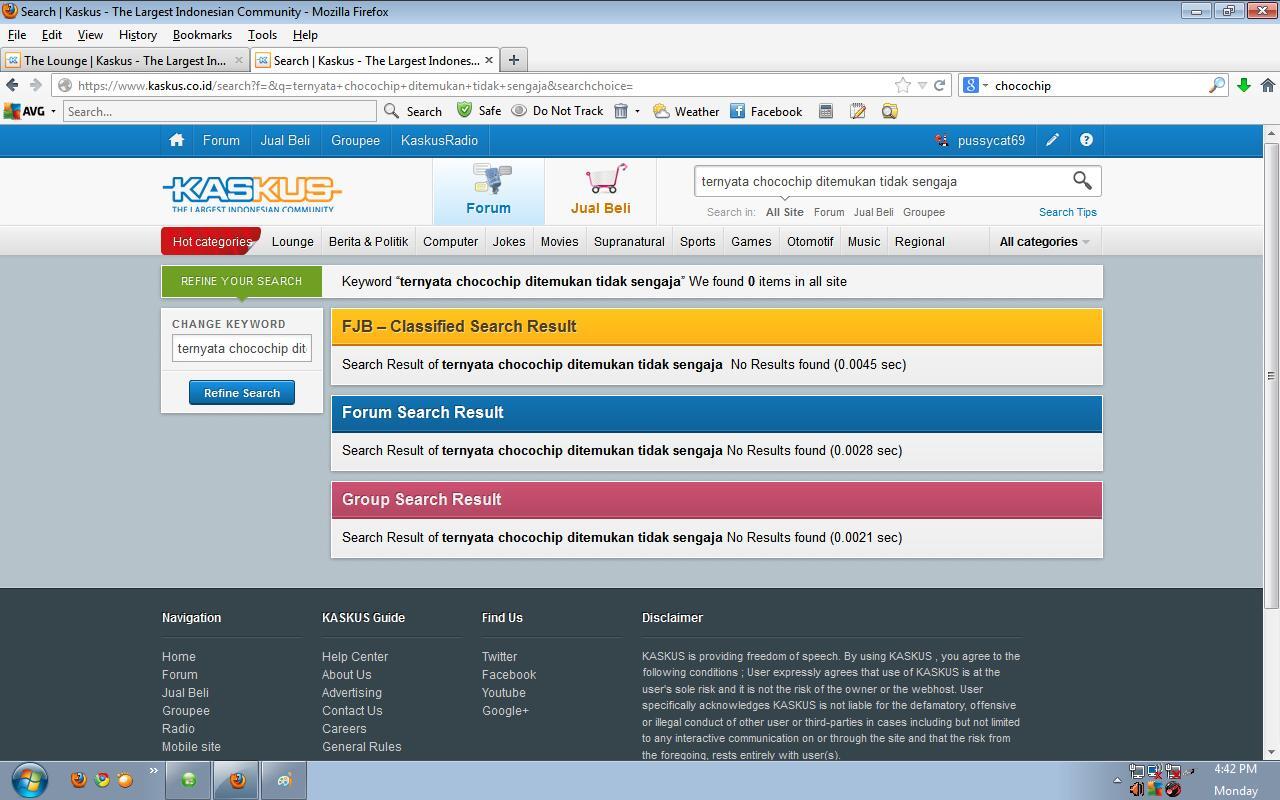Go to the Lounge category
Viewport: 1280px width, 800px height.
point(293,241)
